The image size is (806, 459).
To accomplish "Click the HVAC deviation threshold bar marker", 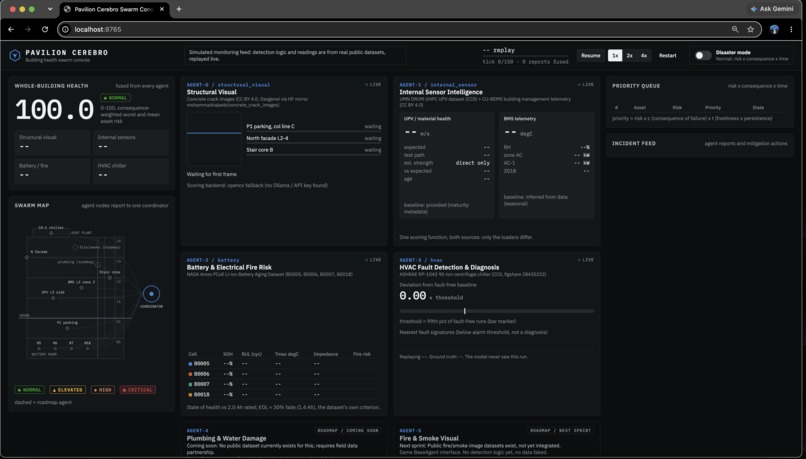I will [464, 311].
